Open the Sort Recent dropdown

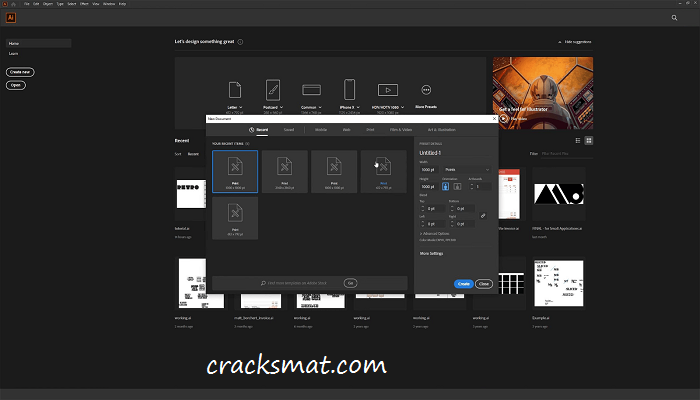click(194, 154)
